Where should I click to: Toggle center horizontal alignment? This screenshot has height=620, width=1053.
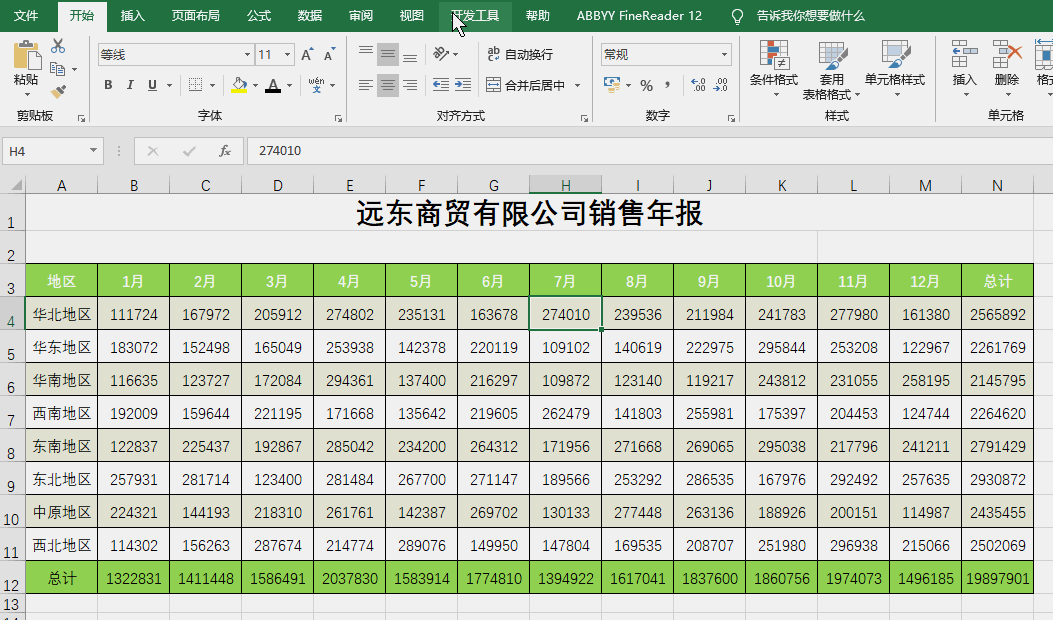[387, 85]
